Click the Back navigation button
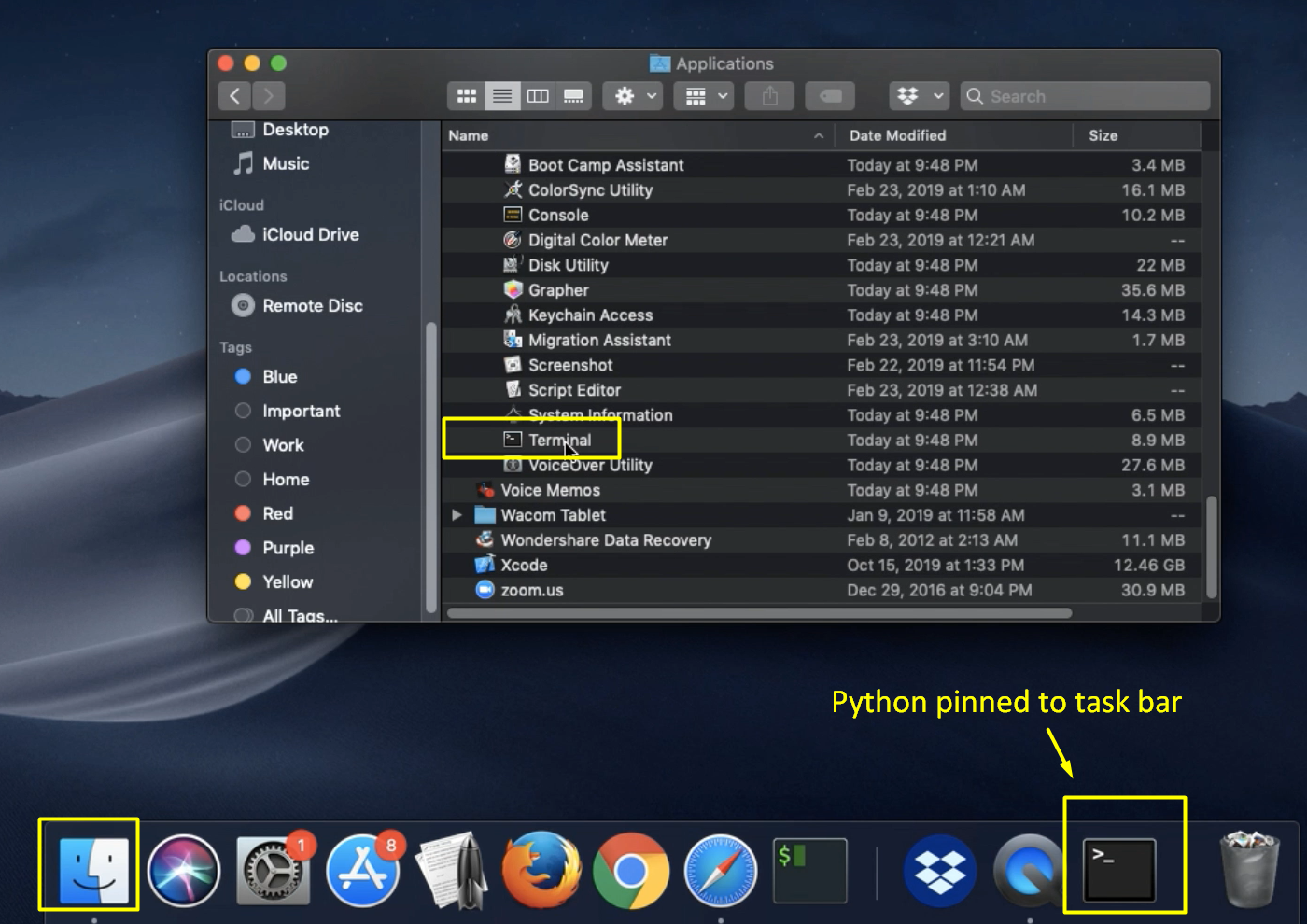The image size is (1307, 924). tap(234, 95)
